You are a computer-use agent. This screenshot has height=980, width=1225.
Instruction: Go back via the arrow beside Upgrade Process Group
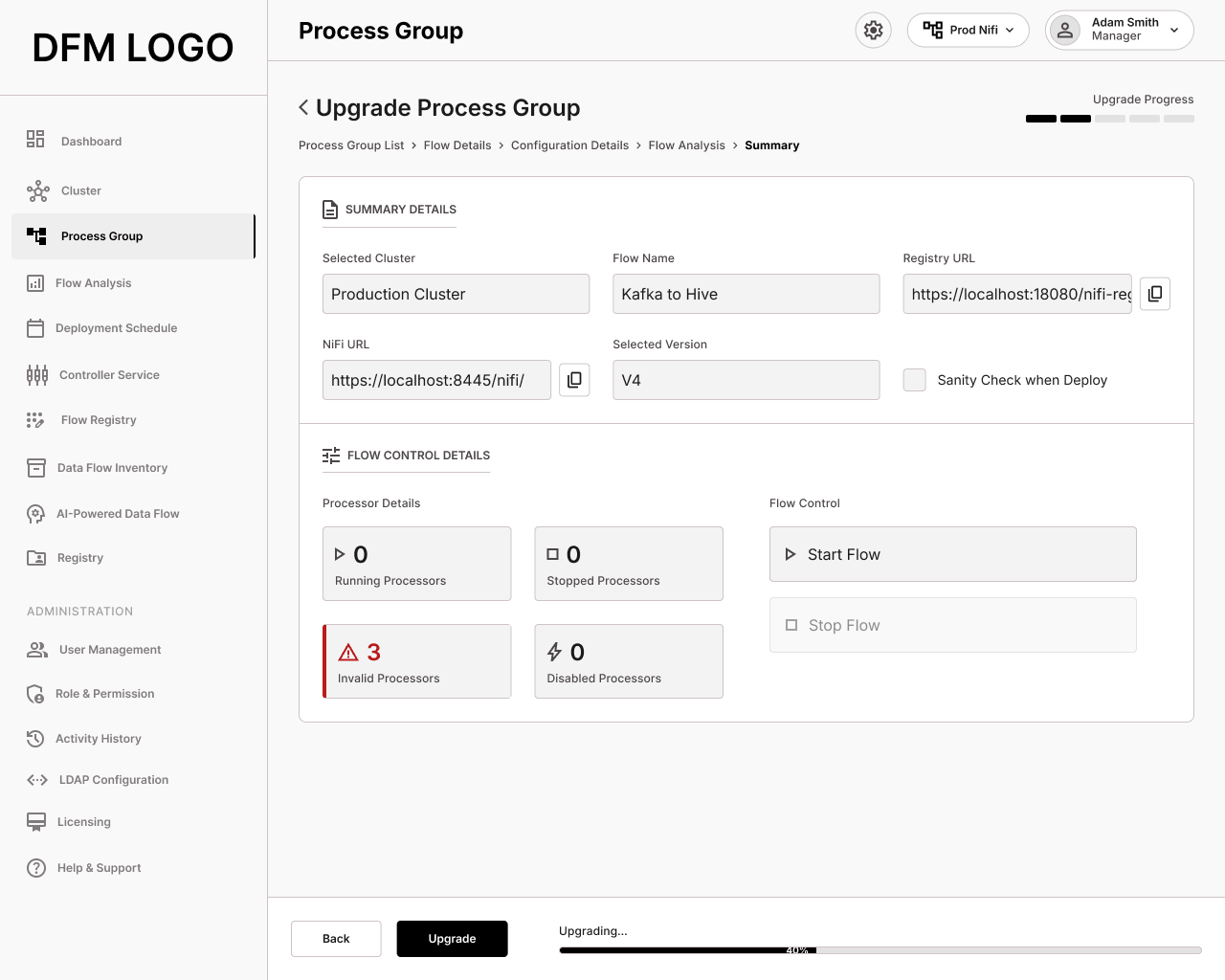pos(303,107)
